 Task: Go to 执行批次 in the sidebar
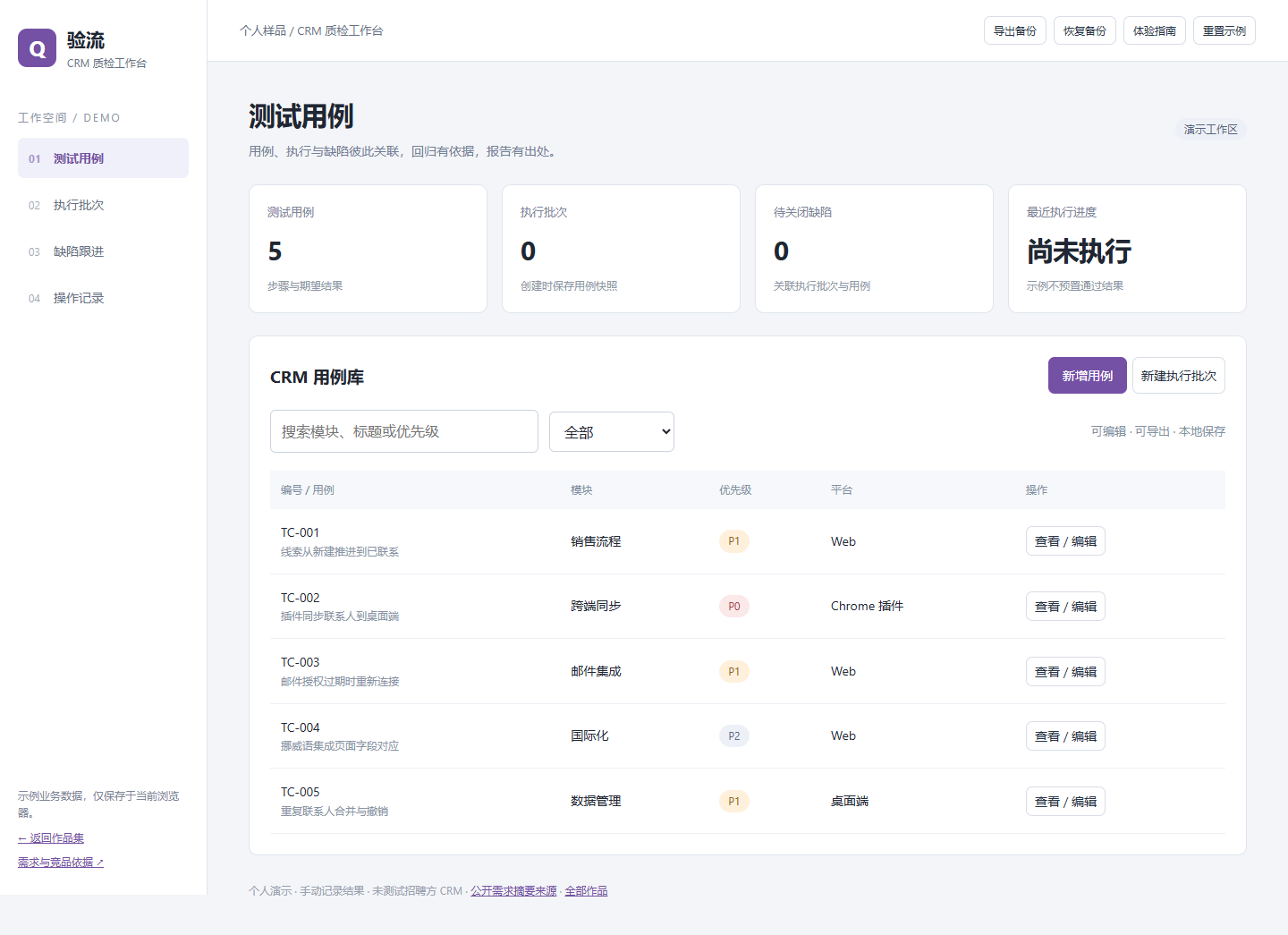pos(103,205)
